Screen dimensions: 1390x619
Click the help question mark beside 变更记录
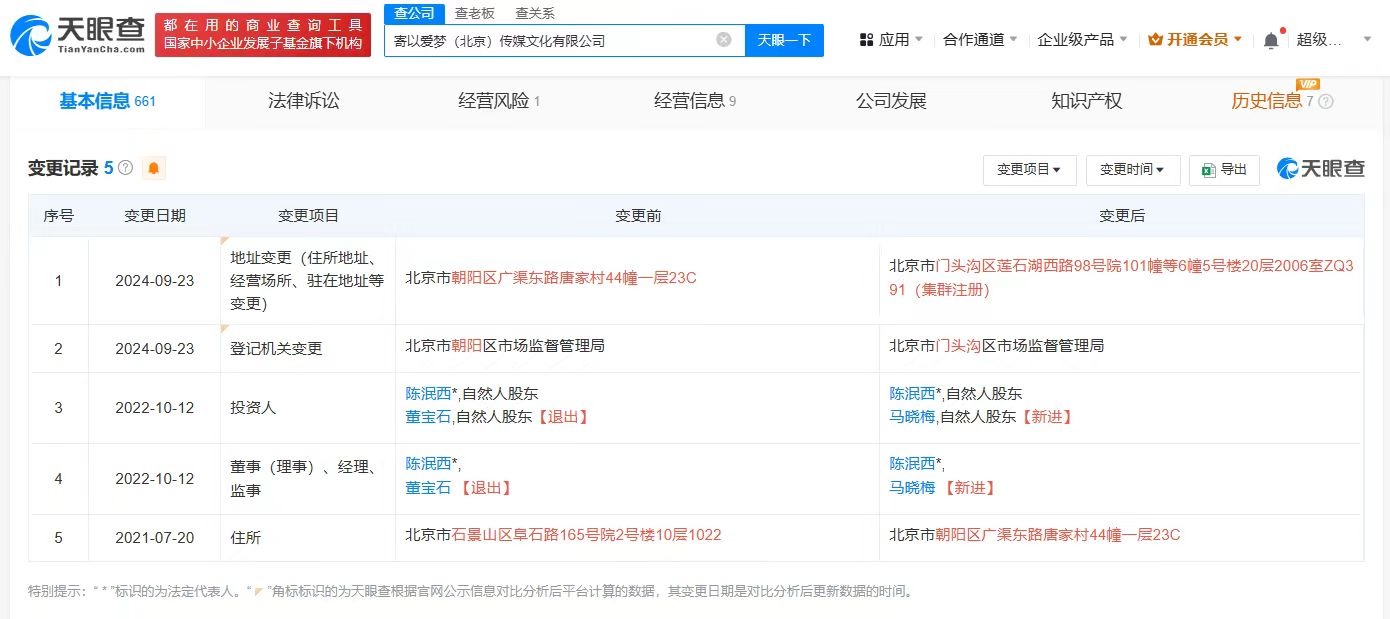[x=125, y=168]
